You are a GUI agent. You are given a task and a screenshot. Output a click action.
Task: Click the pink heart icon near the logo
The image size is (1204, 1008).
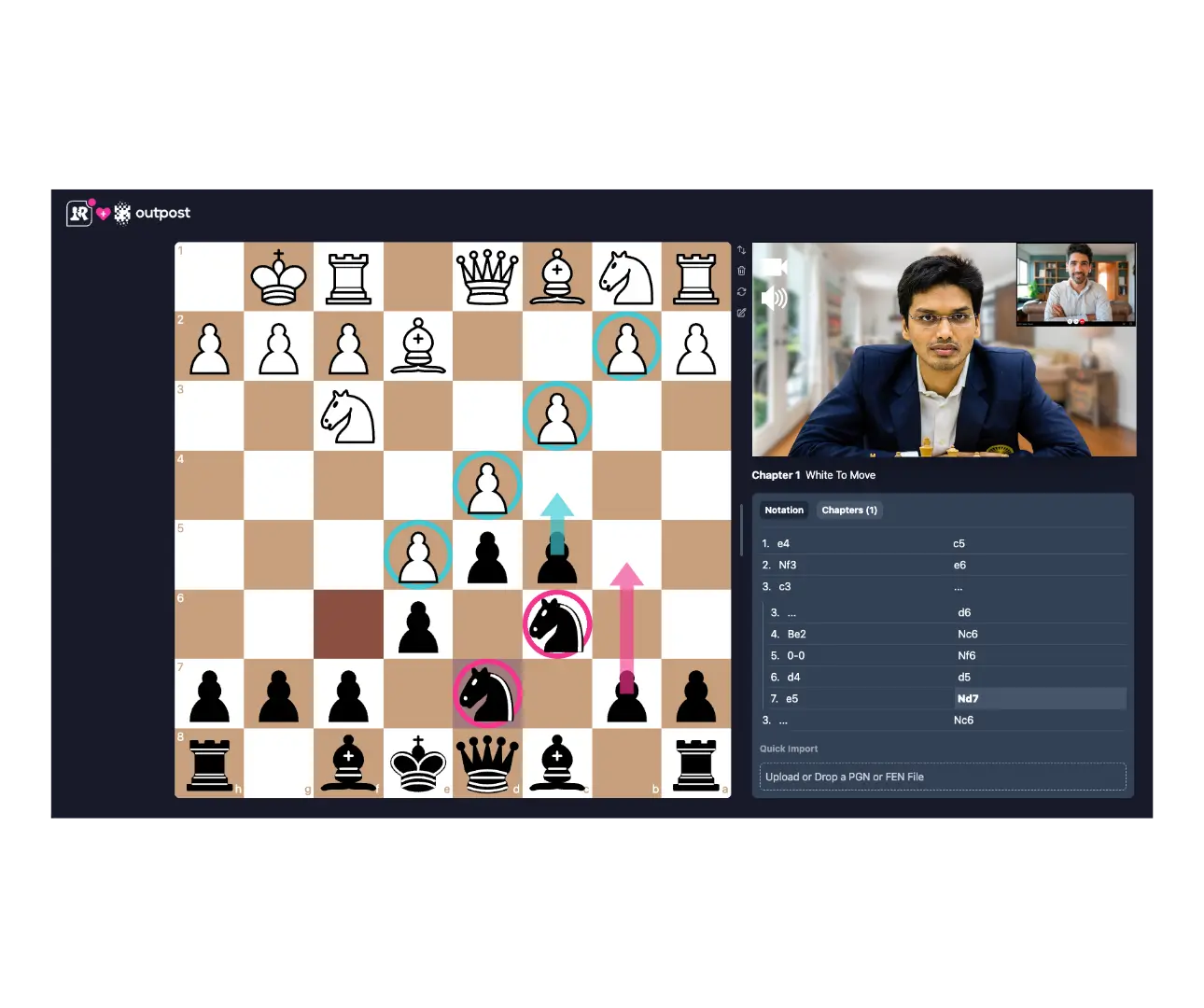pos(103,213)
